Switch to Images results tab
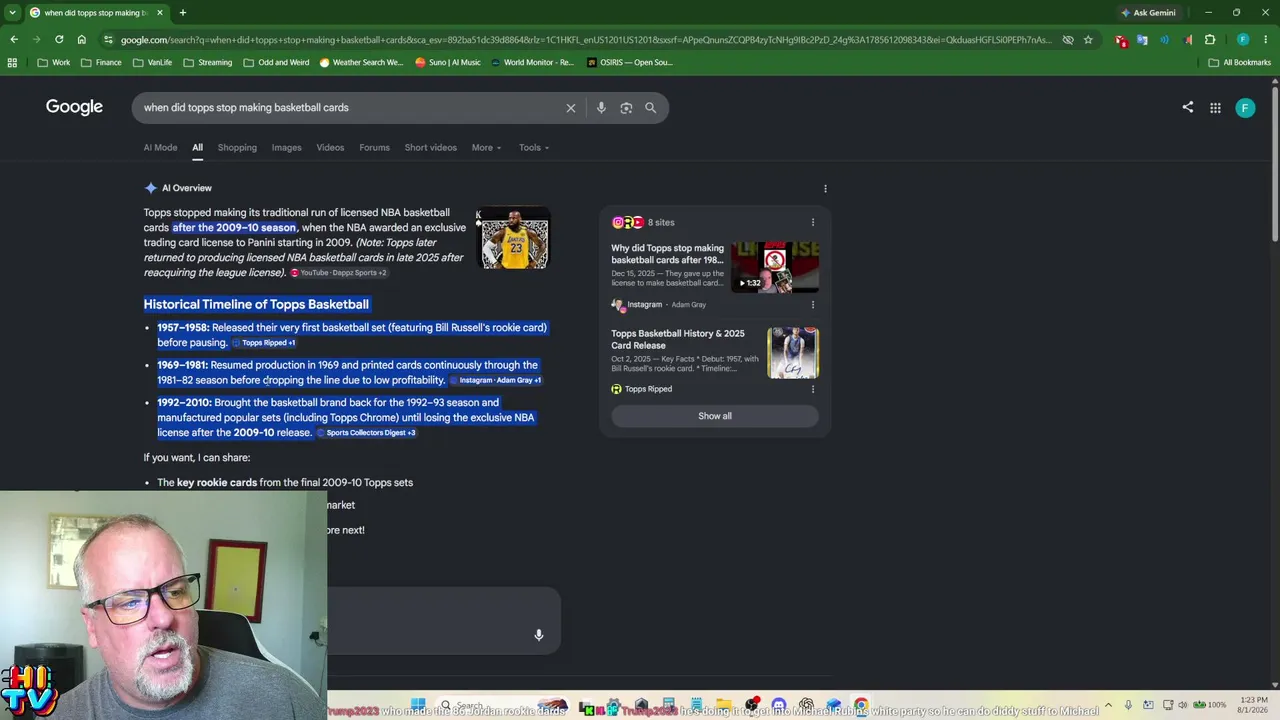Viewport: 1280px width, 720px height. (286, 148)
